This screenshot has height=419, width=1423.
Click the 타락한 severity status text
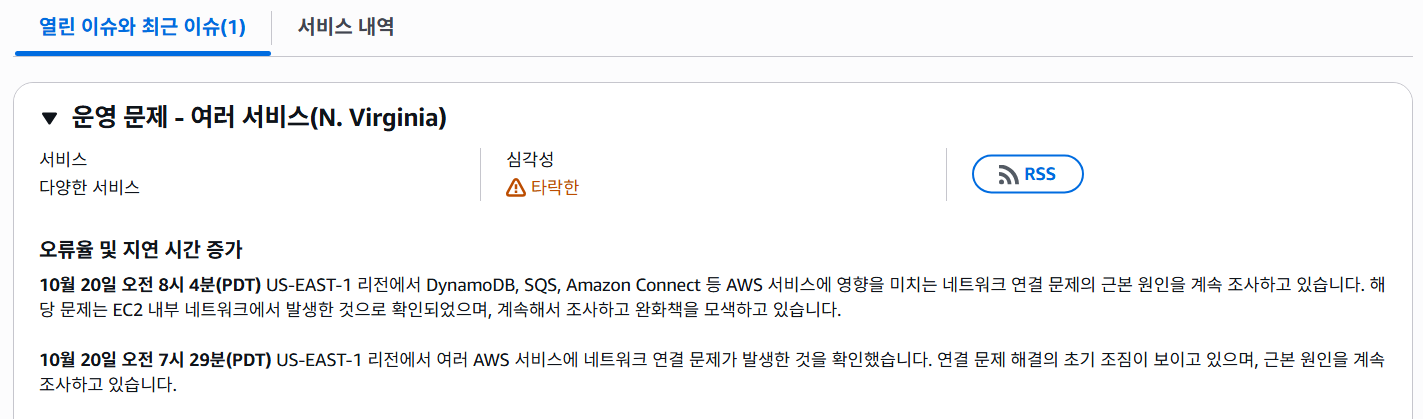tap(555, 187)
